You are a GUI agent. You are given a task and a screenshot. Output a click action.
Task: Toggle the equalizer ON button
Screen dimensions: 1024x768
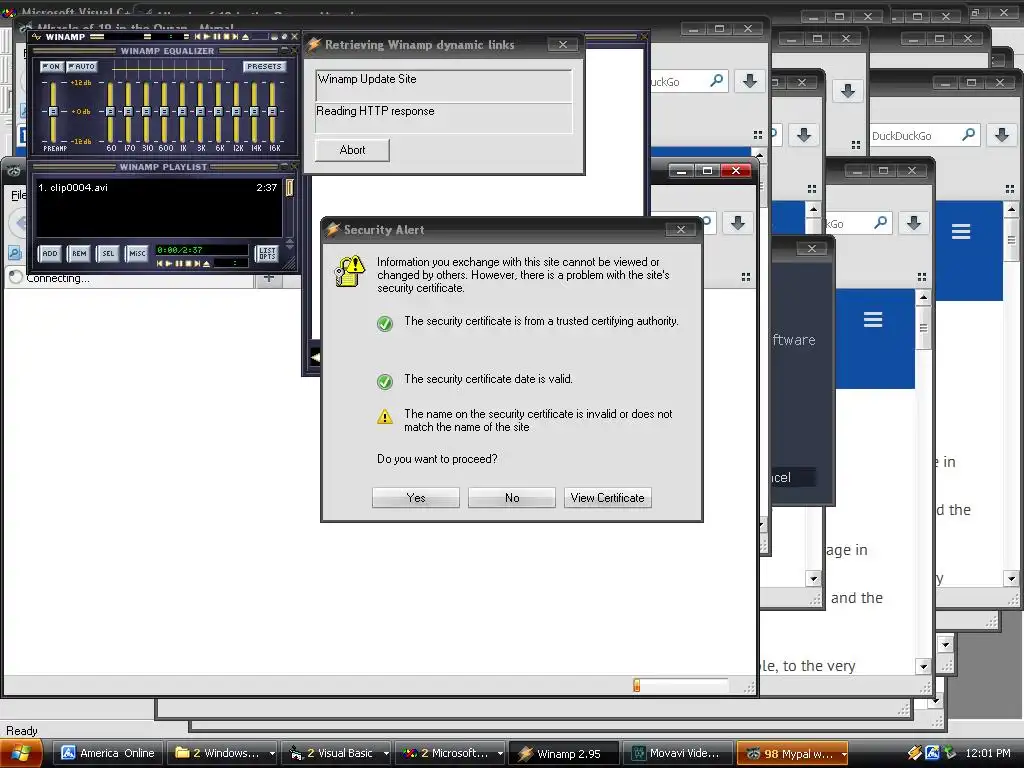coord(51,67)
